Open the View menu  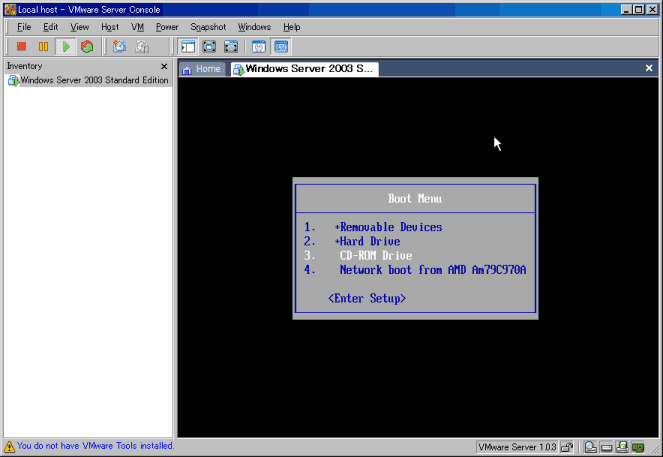[x=79, y=27]
